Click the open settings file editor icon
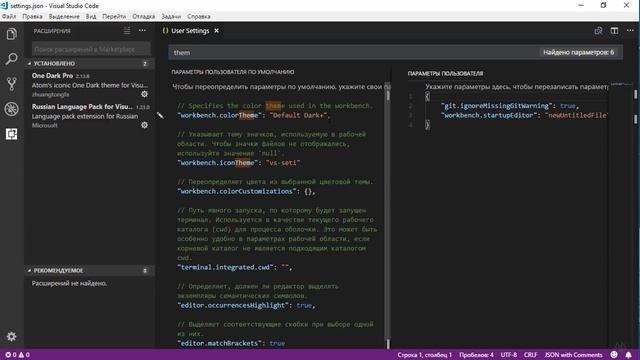 tap(598, 31)
